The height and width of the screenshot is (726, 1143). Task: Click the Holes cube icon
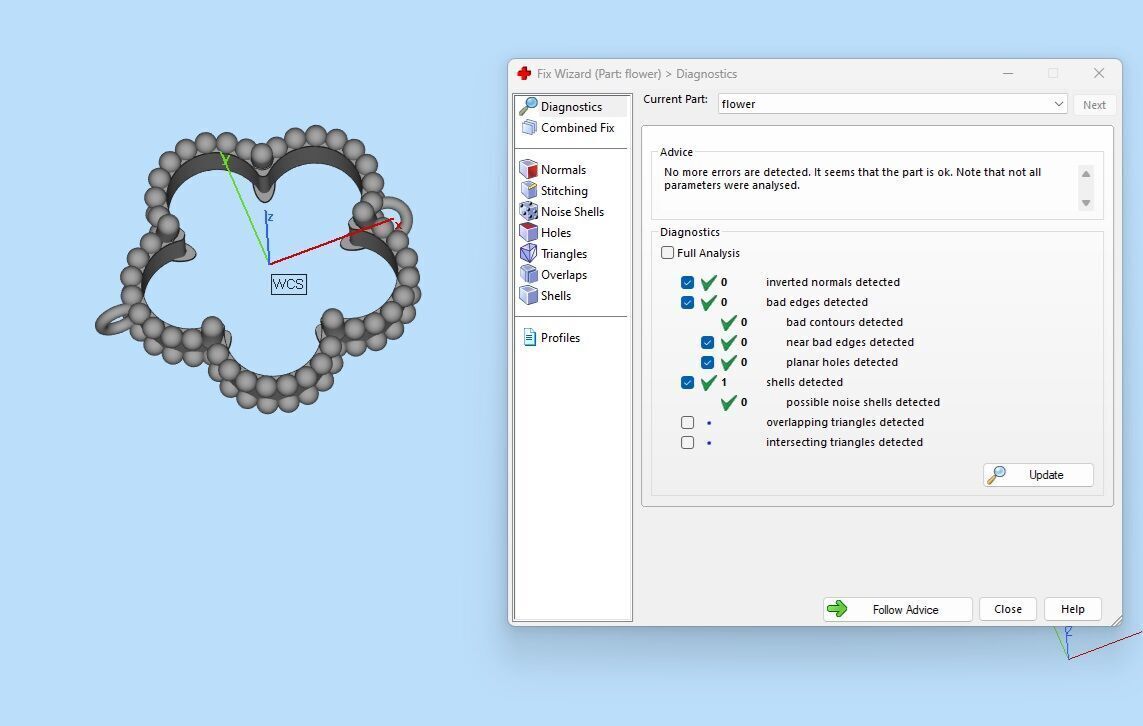coord(528,233)
